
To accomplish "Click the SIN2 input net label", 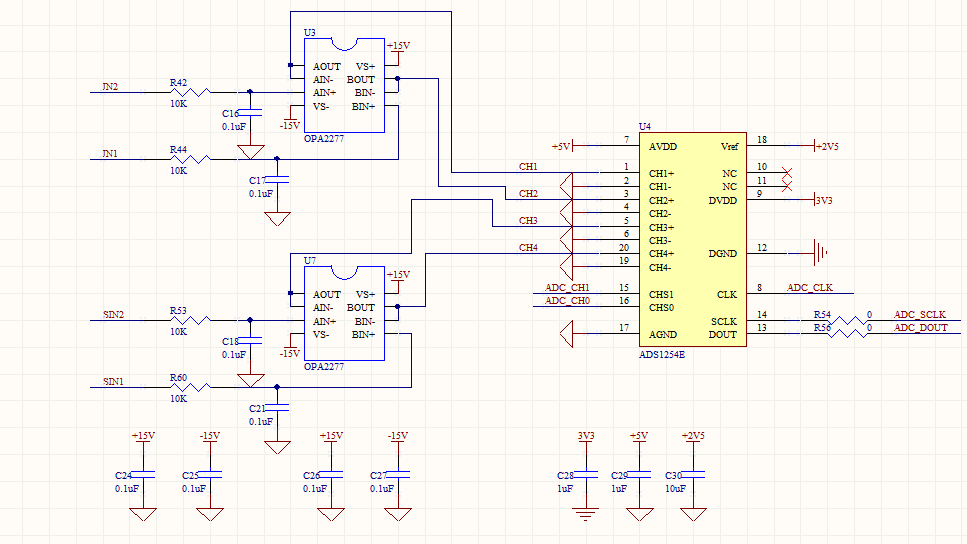I will [x=113, y=315].
